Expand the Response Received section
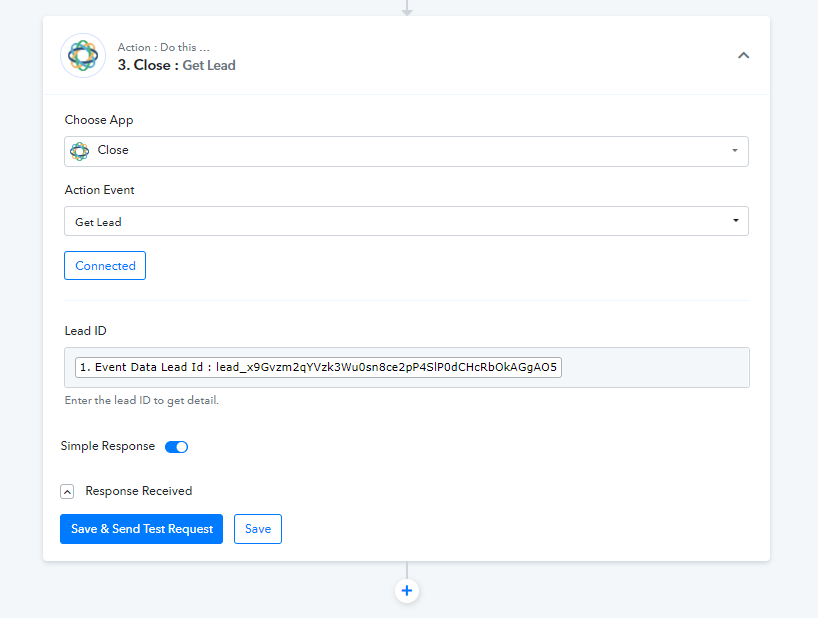 coord(67,491)
